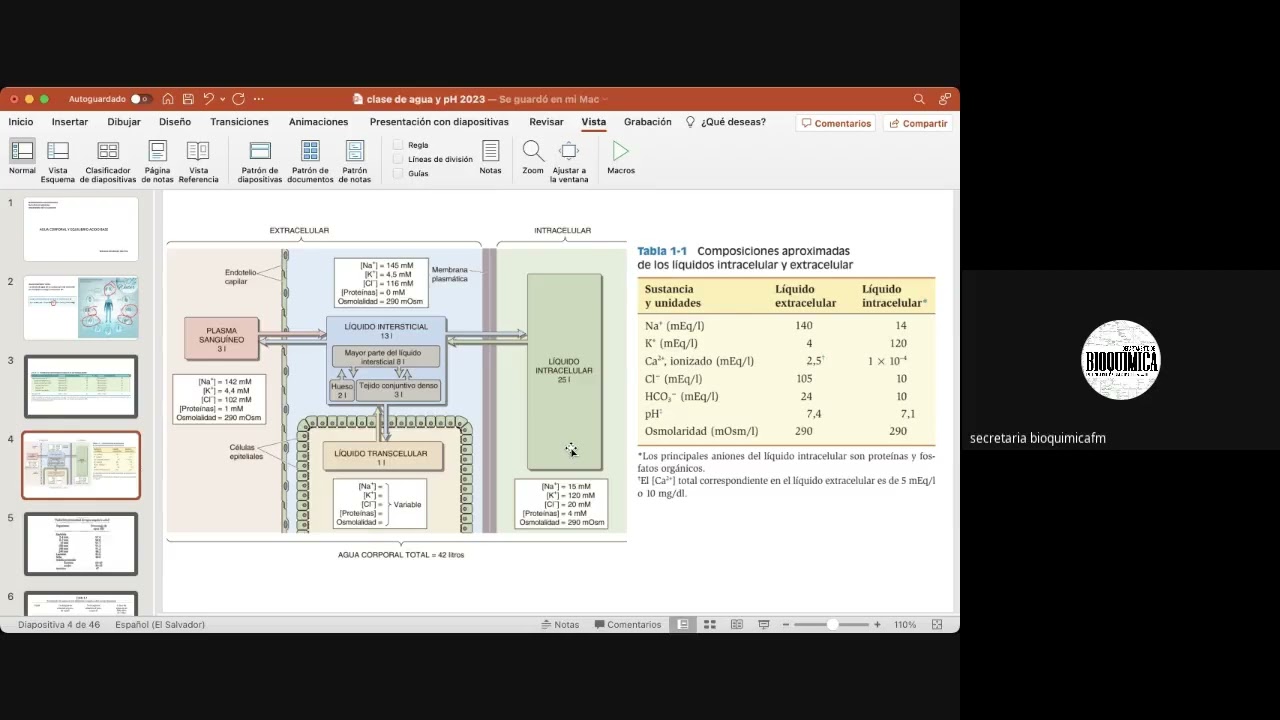The height and width of the screenshot is (720, 1280).
Task: Adjust the zoom slider handle
Action: (x=832, y=624)
